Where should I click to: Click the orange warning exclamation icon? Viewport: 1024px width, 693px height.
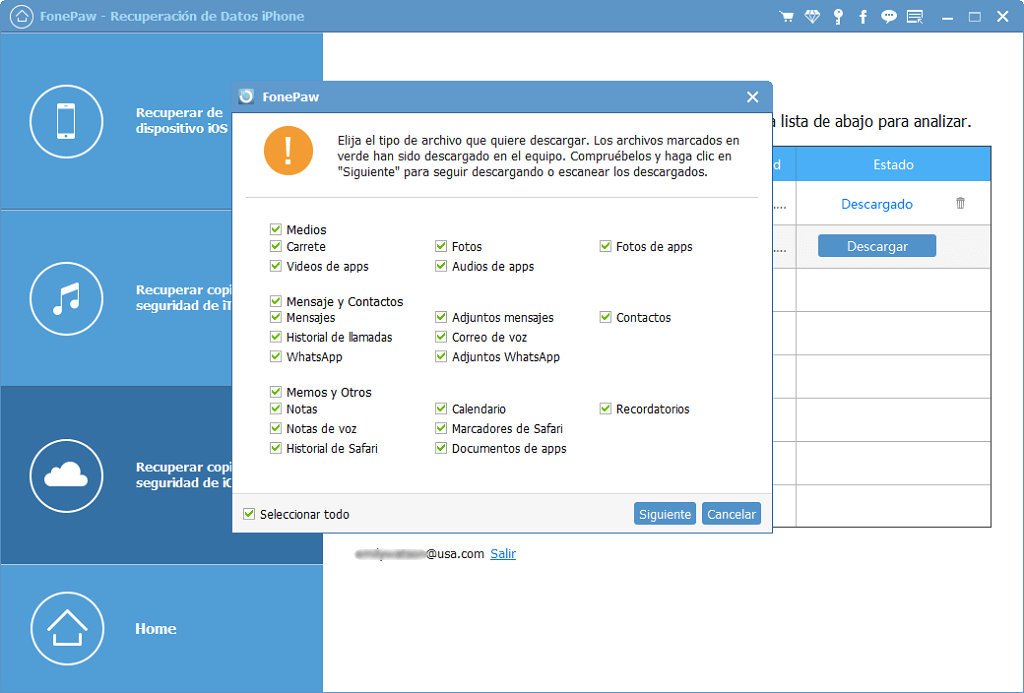[288, 151]
